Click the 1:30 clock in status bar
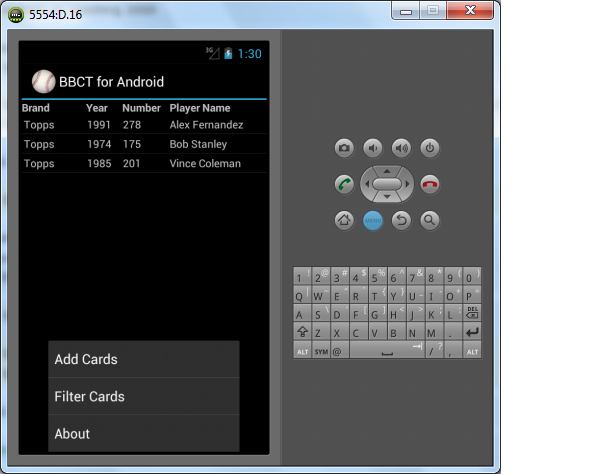614x474 pixels. (249, 53)
